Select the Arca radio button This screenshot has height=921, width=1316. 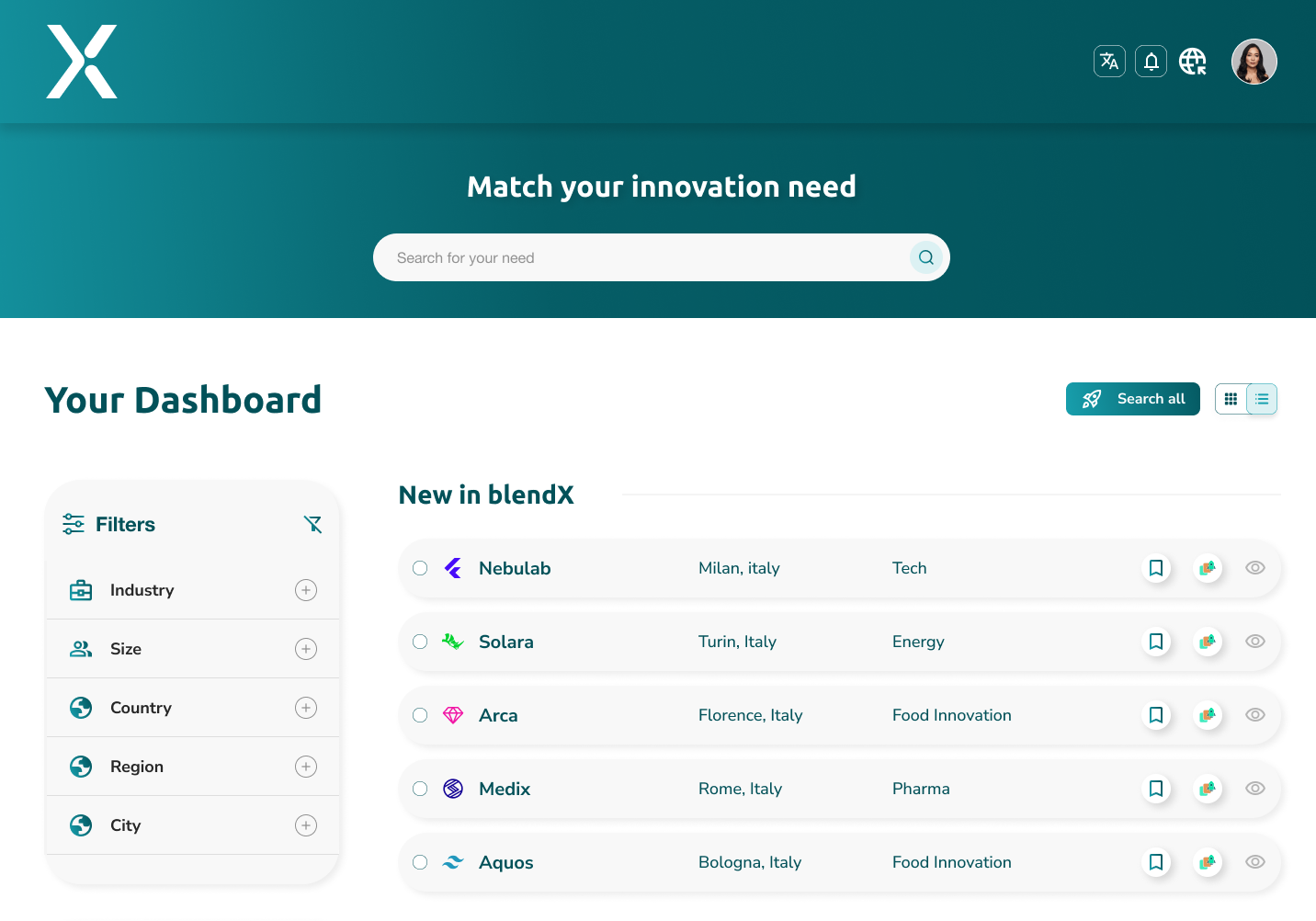tap(420, 715)
